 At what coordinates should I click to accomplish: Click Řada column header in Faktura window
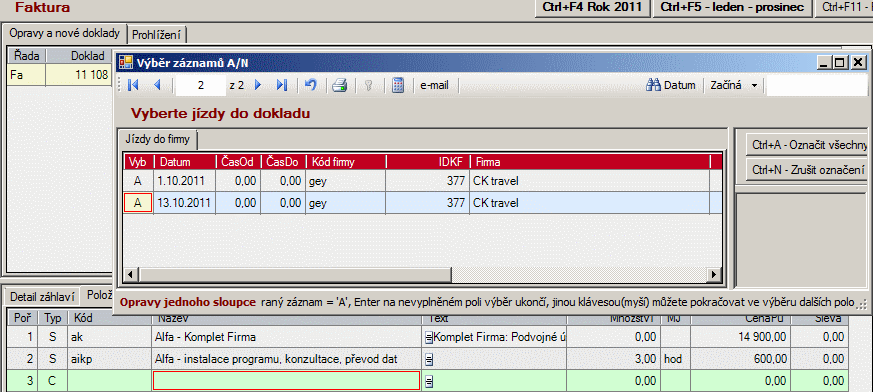pos(27,55)
